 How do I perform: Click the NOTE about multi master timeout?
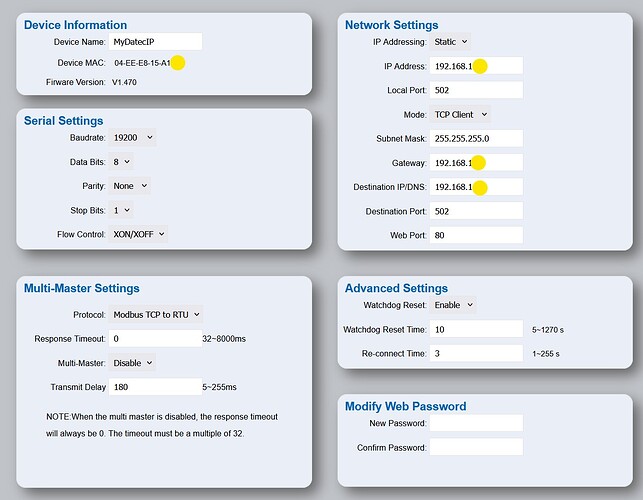162,425
